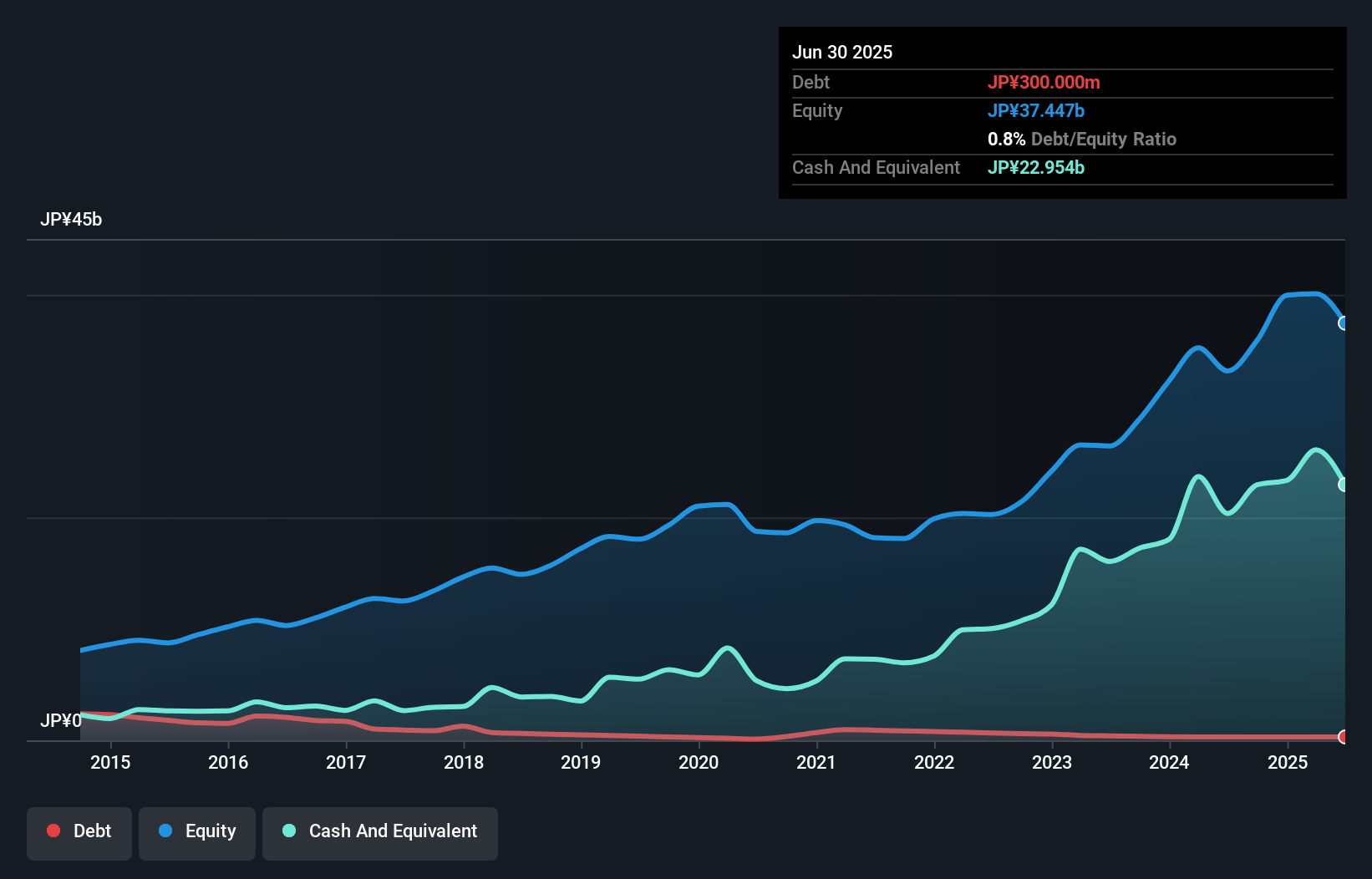This screenshot has height=879, width=1372.
Task: Select the red Debt legend dot
Action: [52, 831]
